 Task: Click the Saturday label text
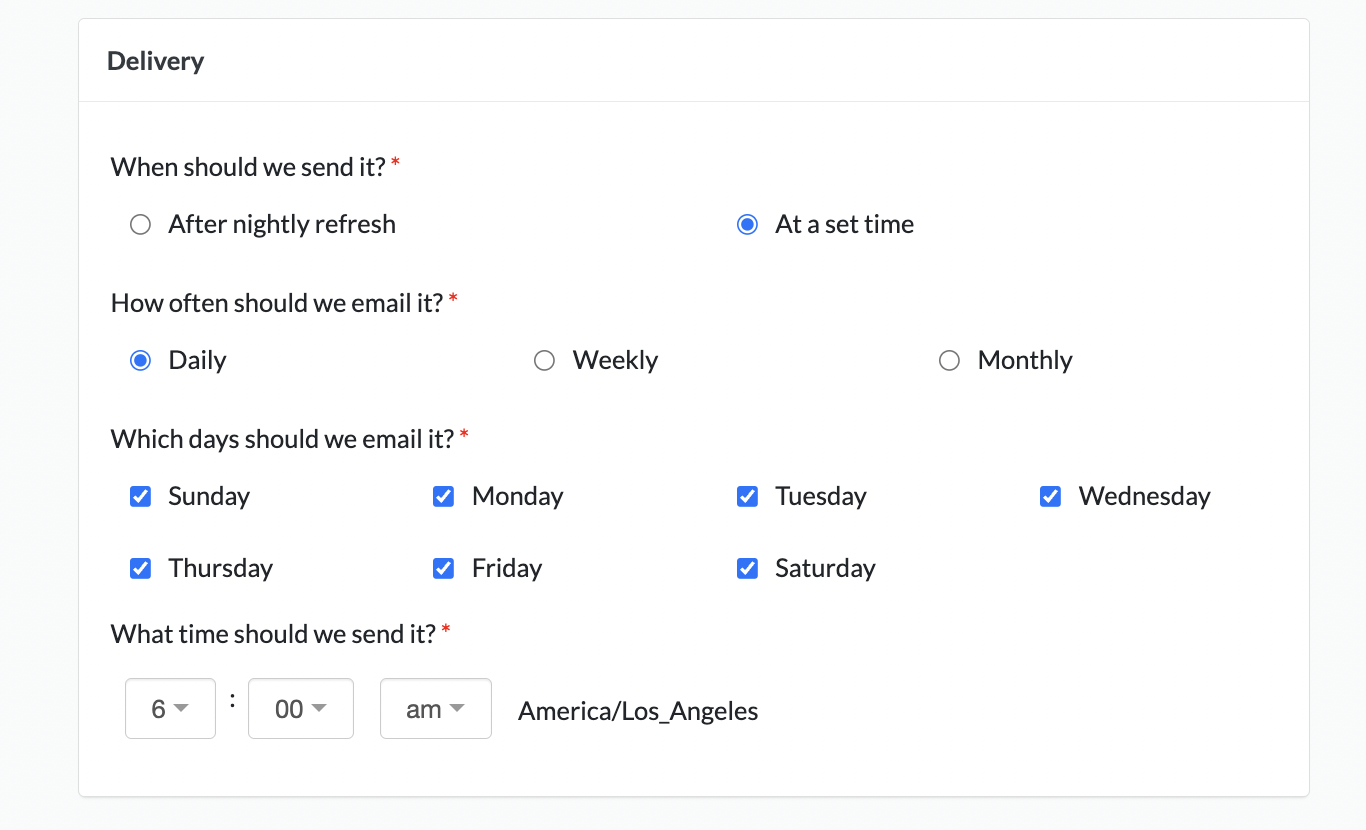pos(825,569)
